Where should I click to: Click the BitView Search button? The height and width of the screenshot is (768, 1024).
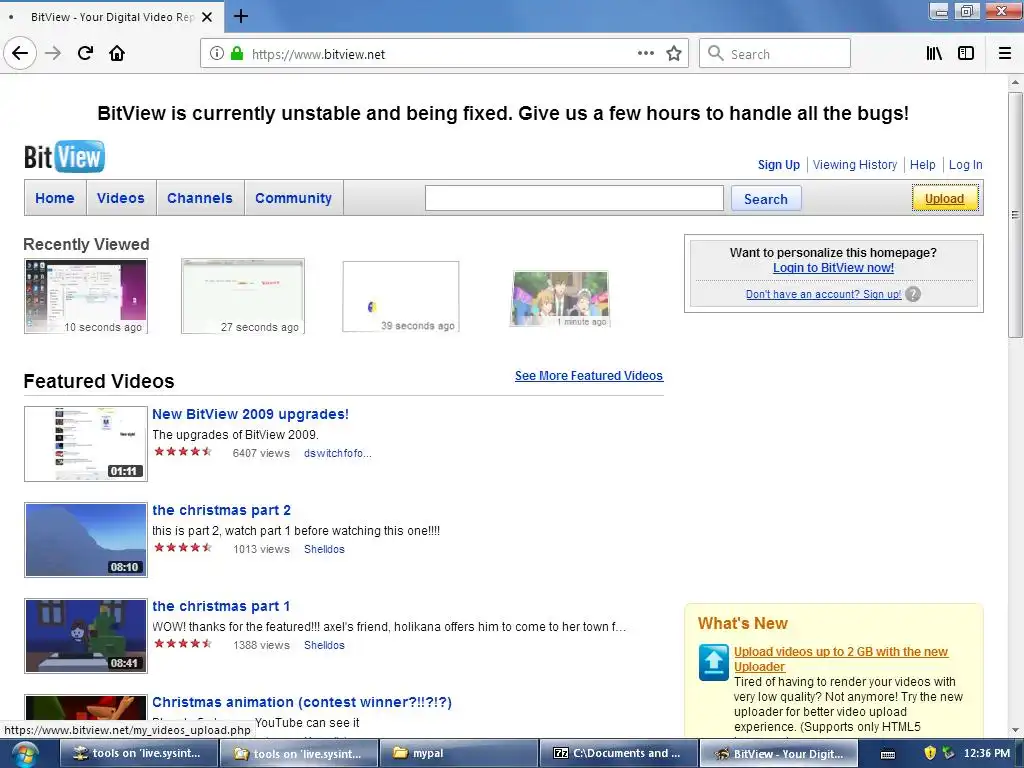point(765,199)
